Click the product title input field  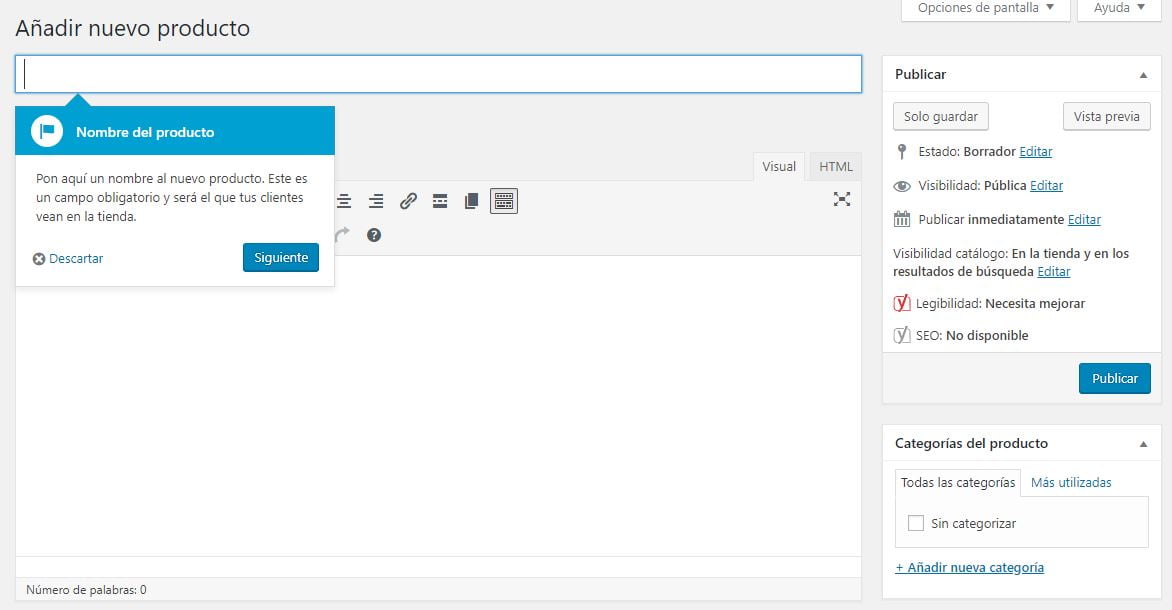[438, 74]
